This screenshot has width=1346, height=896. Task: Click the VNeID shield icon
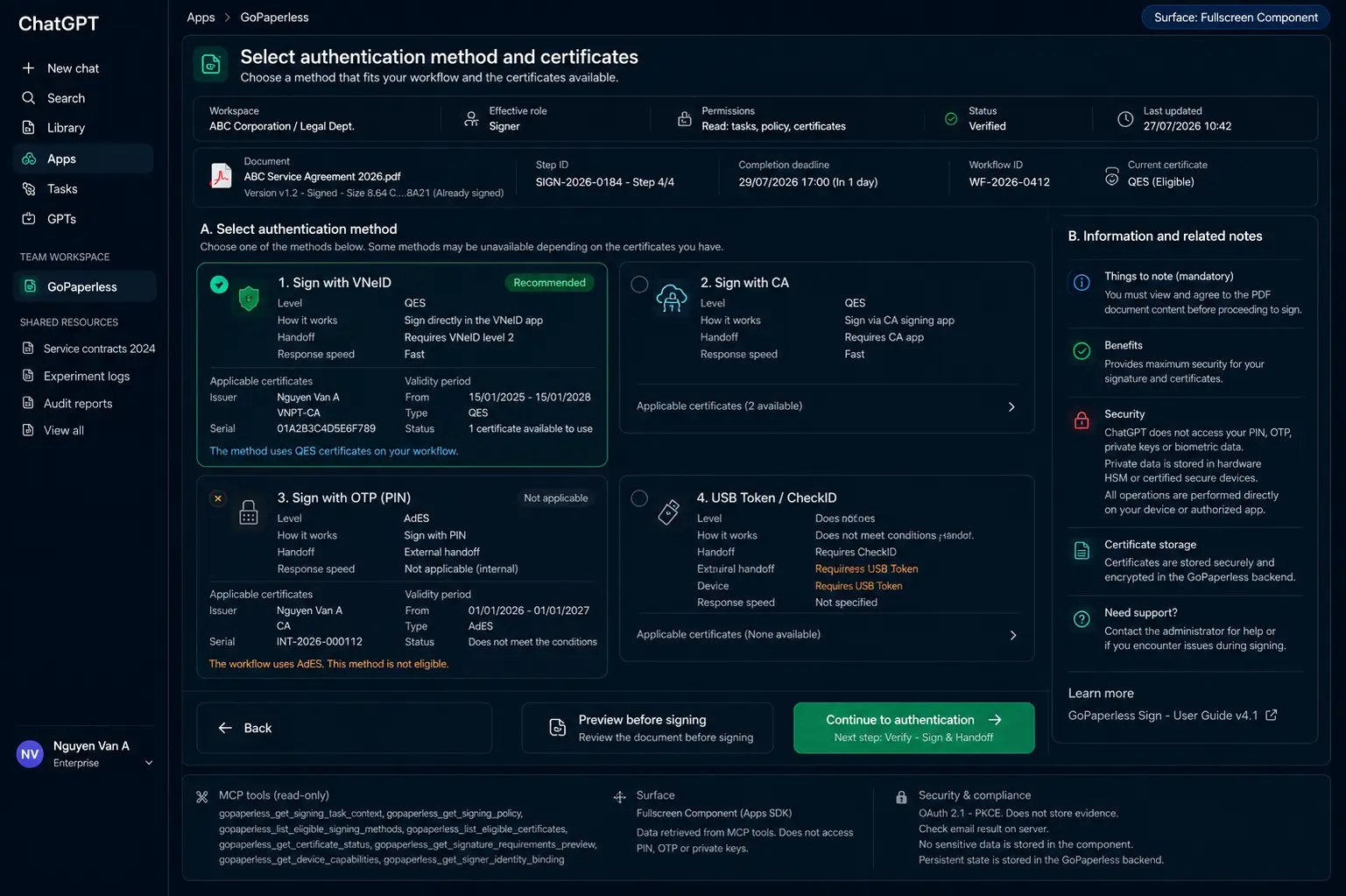(x=249, y=299)
